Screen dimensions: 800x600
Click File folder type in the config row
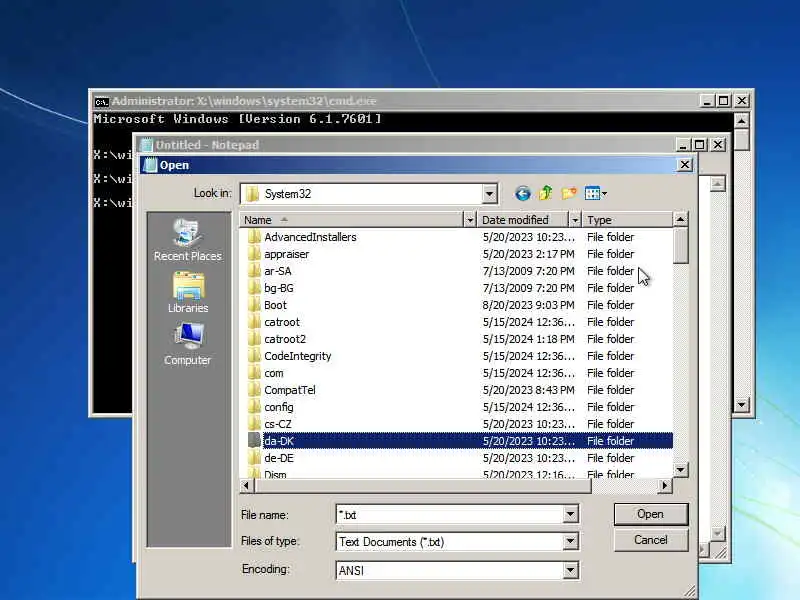pos(610,407)
